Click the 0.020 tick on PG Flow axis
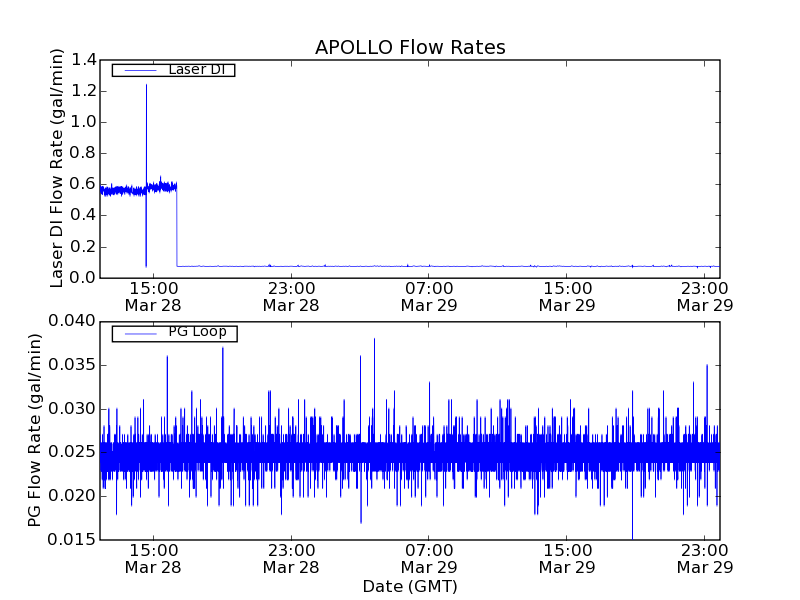This screenshot has height=600, width=800. tap(72, 496)
